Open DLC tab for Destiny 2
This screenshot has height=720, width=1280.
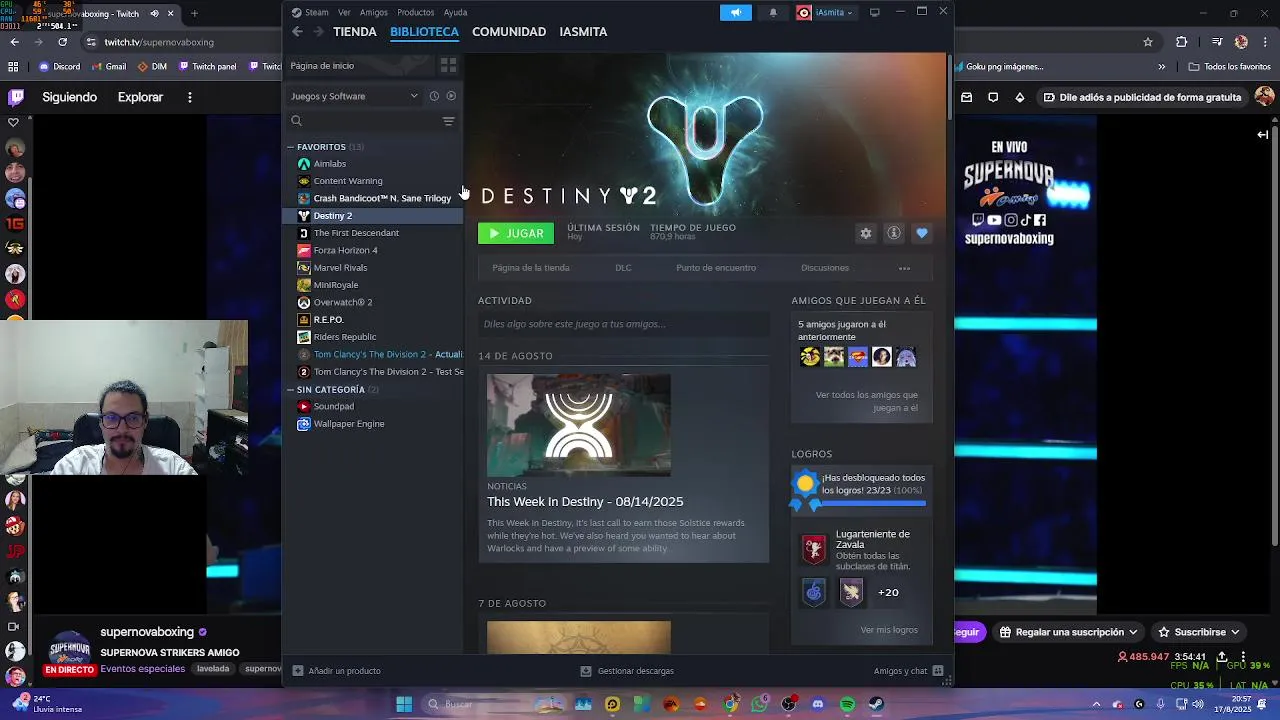coord(623,268)
